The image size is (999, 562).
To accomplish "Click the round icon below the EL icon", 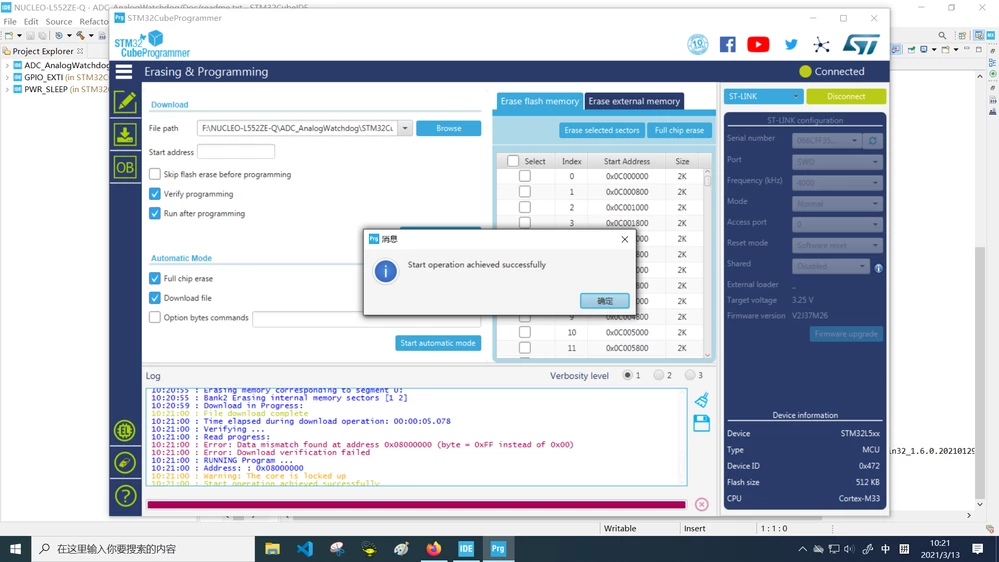I will click(125, 463).
